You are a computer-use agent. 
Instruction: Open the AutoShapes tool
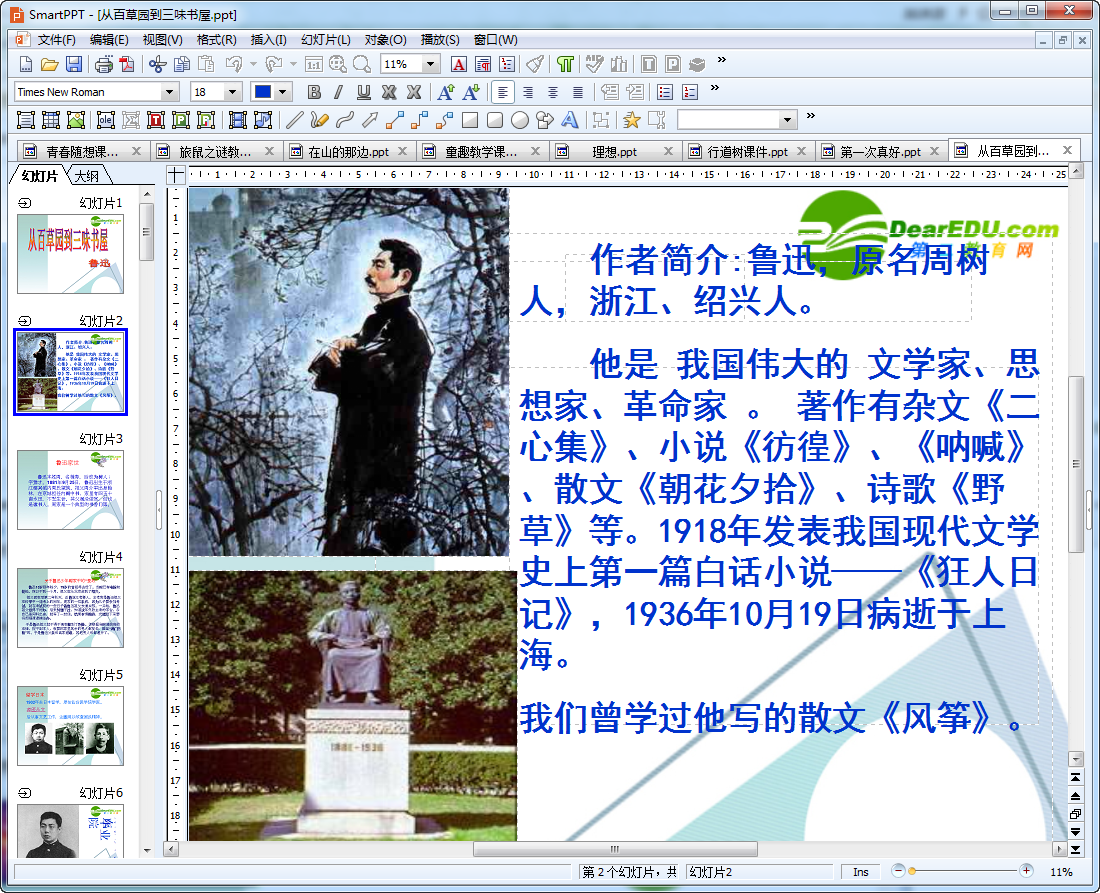(x=545, y=120)
